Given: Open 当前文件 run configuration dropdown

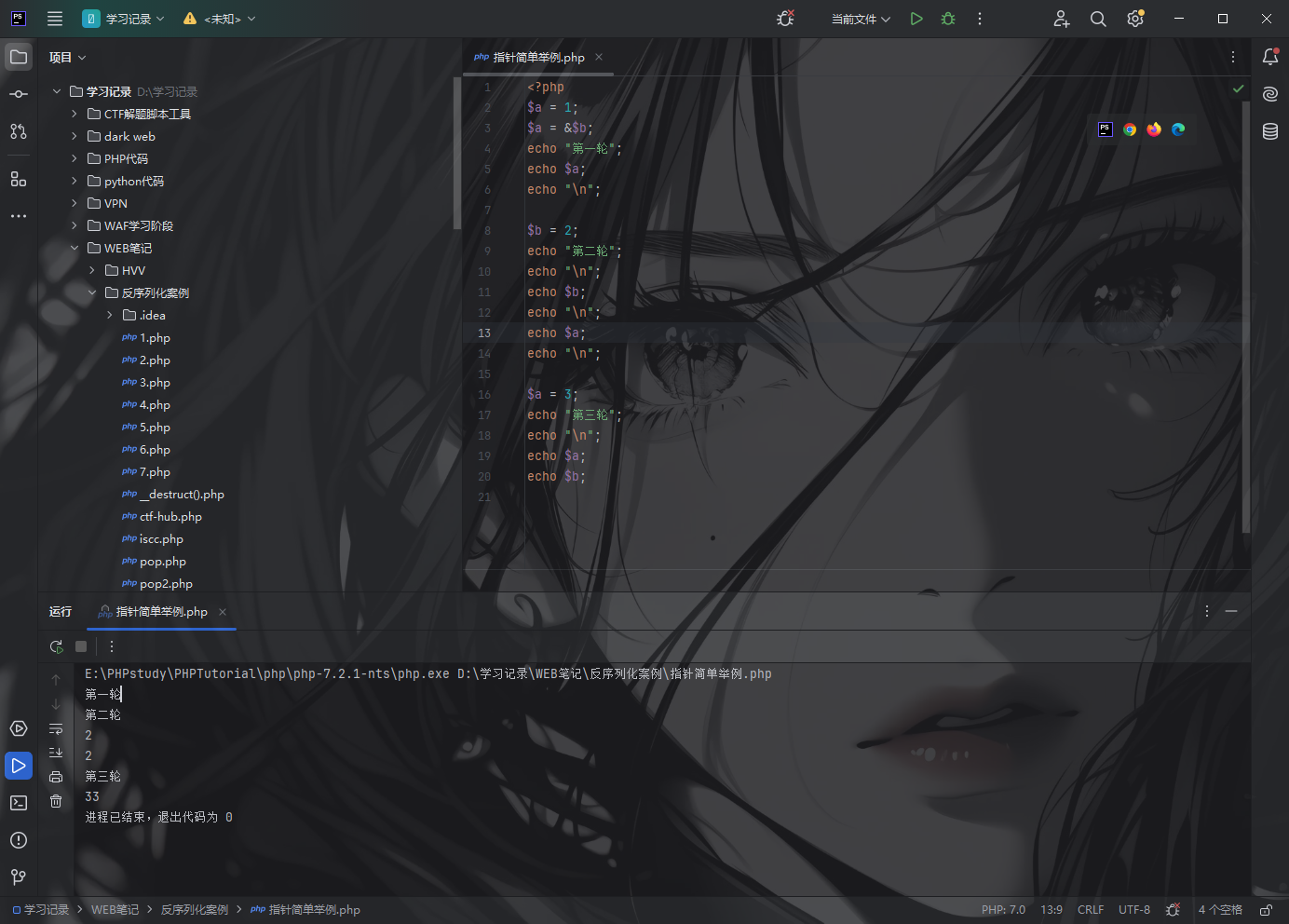Looking at the screenshot, I should (x=861, y=19).
